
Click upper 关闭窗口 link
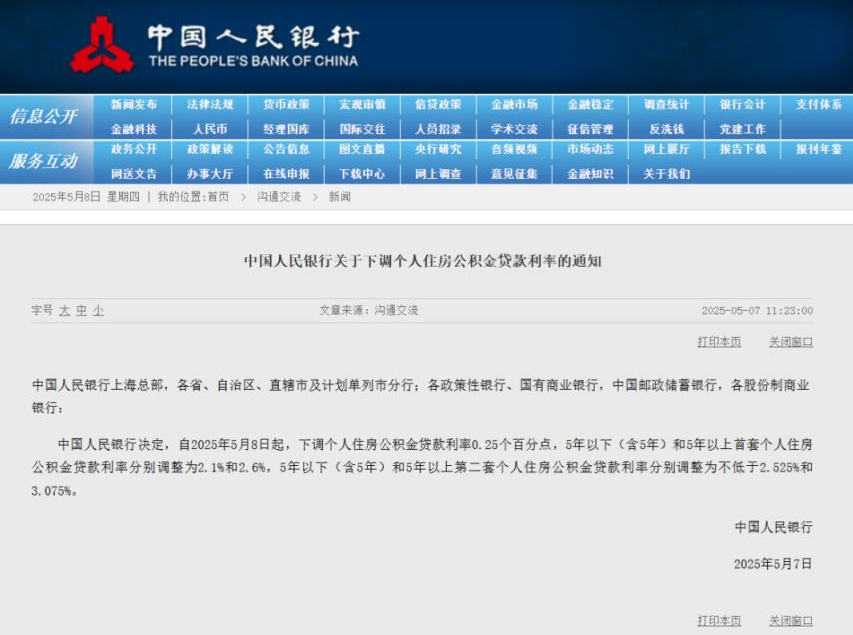(791, 342)
